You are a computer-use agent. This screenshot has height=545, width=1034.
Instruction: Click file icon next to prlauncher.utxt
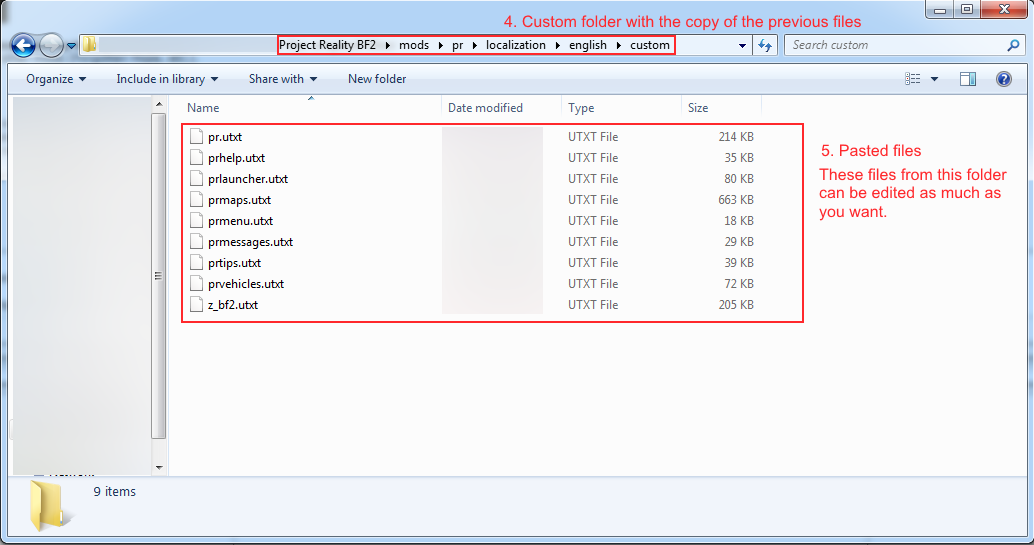click(x=196, y=179)
